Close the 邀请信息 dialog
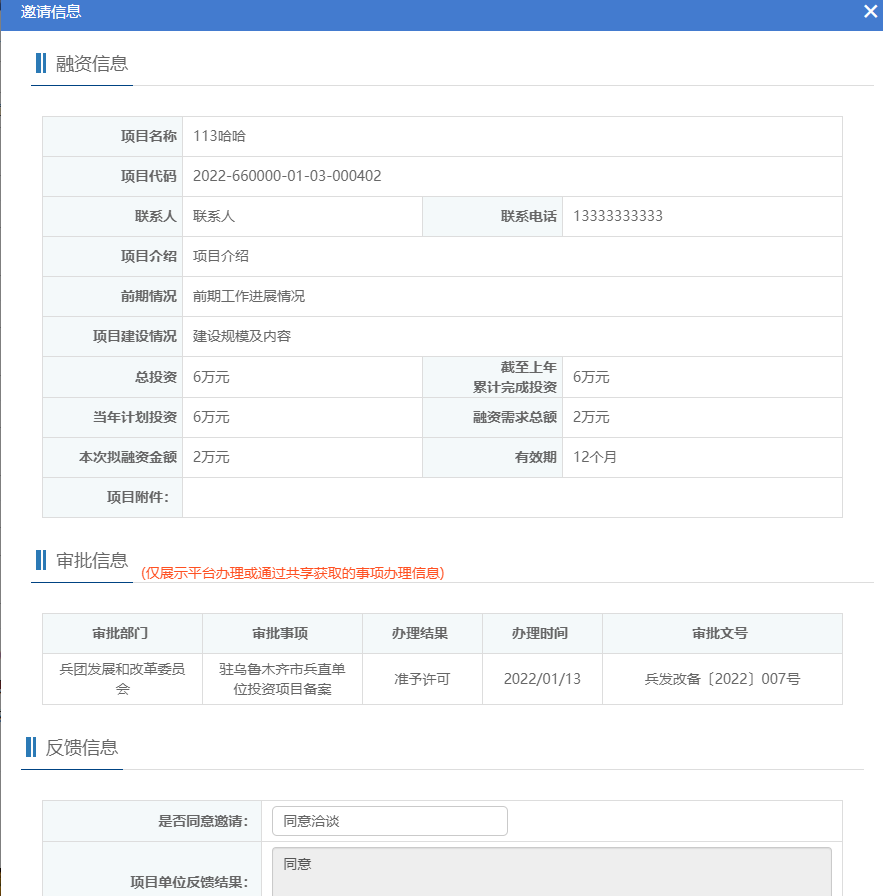883x896 pixels. (x=870, y=12)
